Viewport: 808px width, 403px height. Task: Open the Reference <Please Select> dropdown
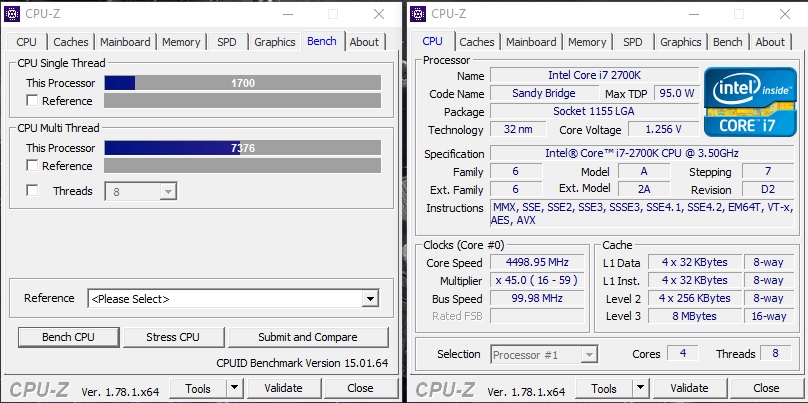(x=233, y=298)
